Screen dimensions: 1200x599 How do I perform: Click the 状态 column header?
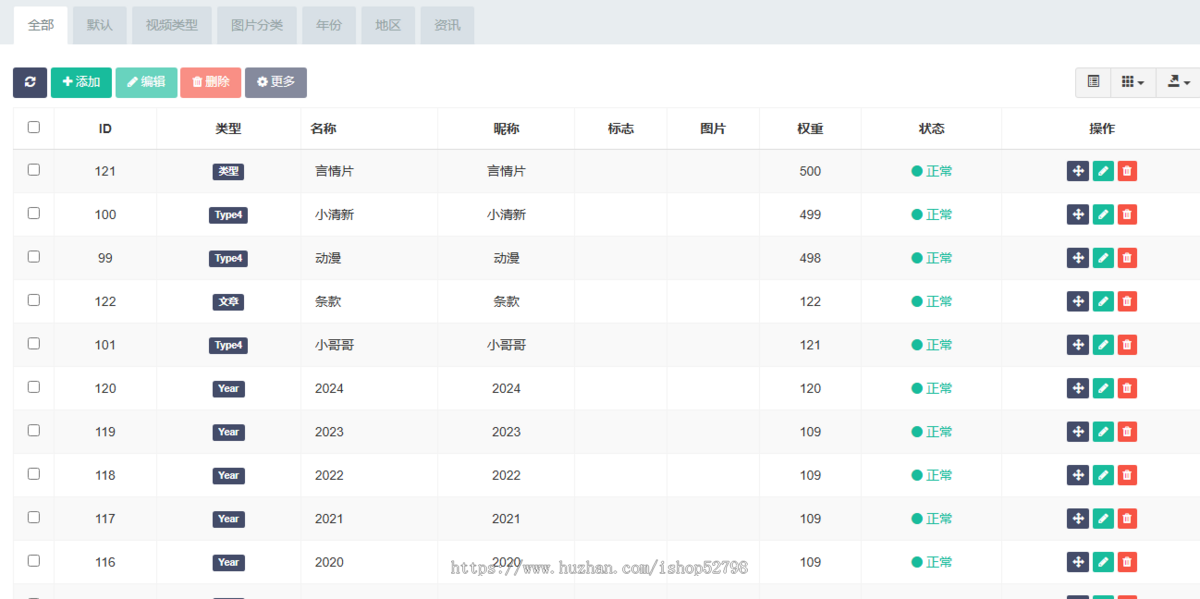point(932,129)
